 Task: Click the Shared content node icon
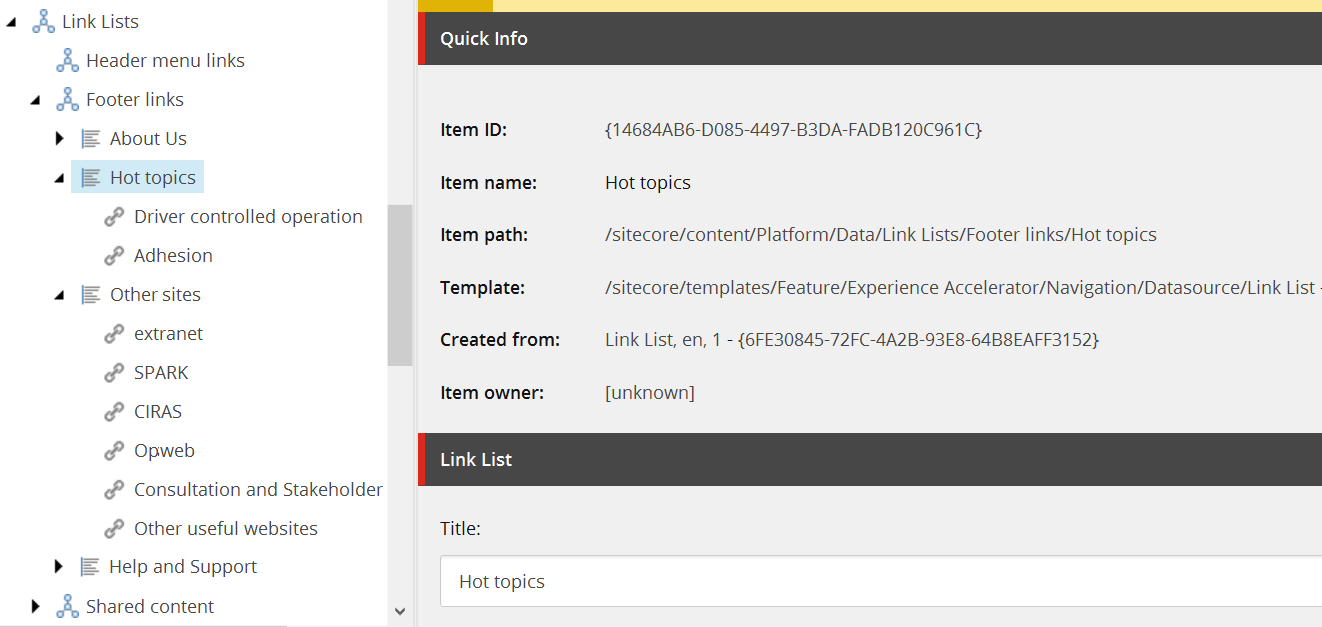(x=67, y=606)
